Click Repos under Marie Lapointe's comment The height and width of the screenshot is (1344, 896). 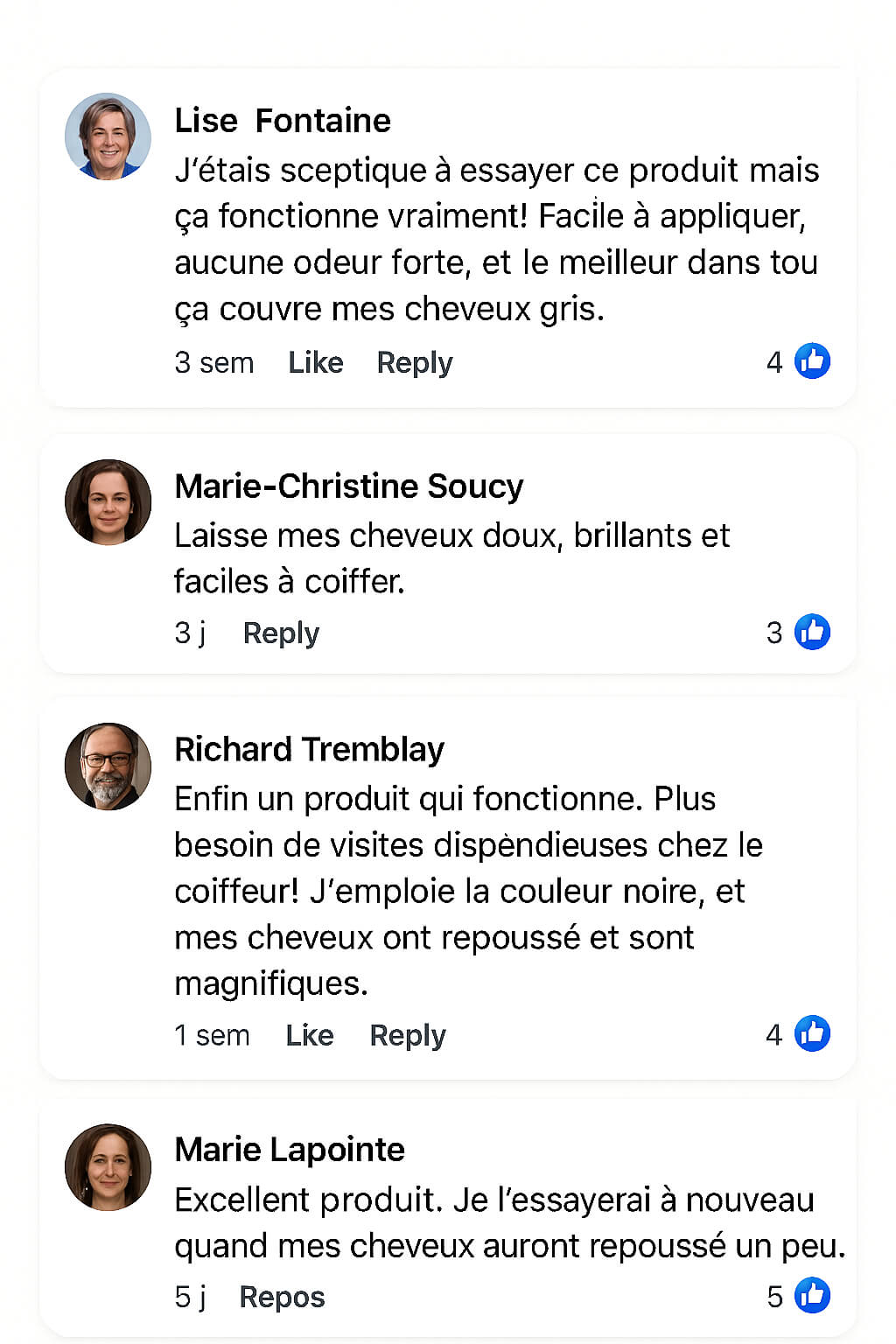282,1297
